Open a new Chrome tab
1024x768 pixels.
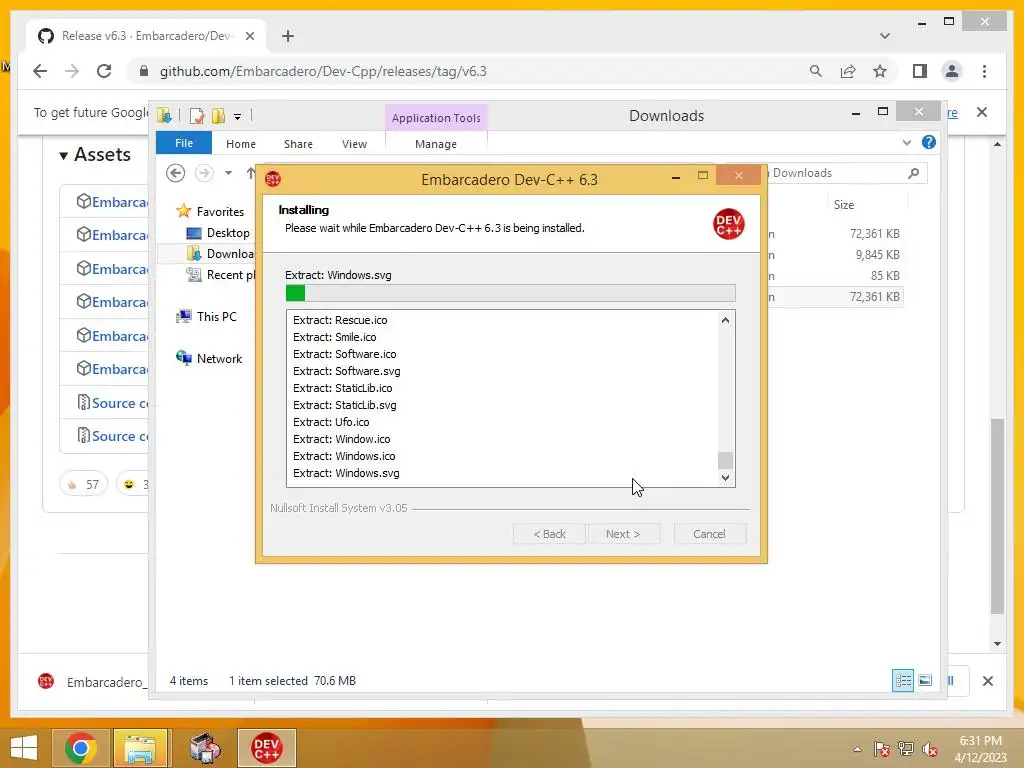[288, 36]
